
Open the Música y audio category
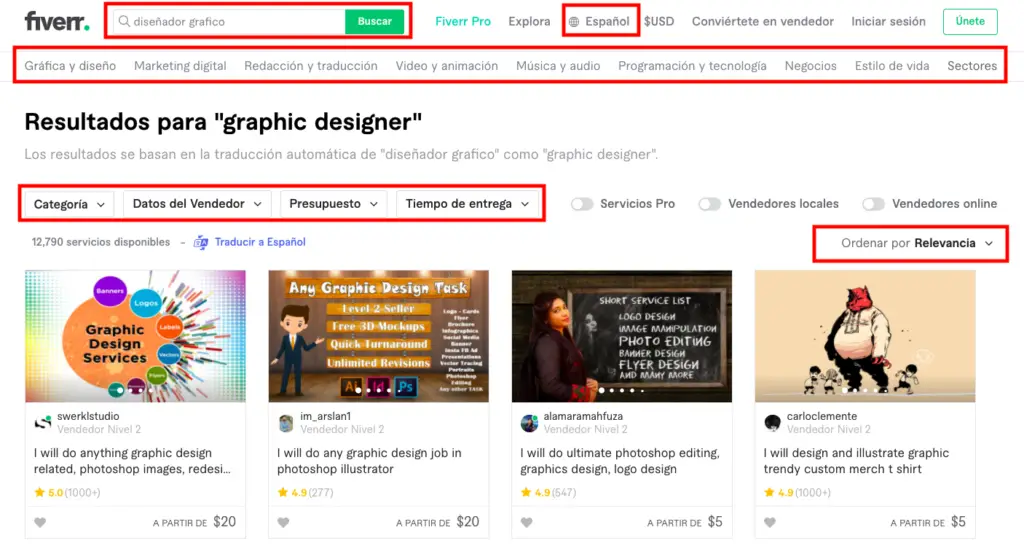558,66
